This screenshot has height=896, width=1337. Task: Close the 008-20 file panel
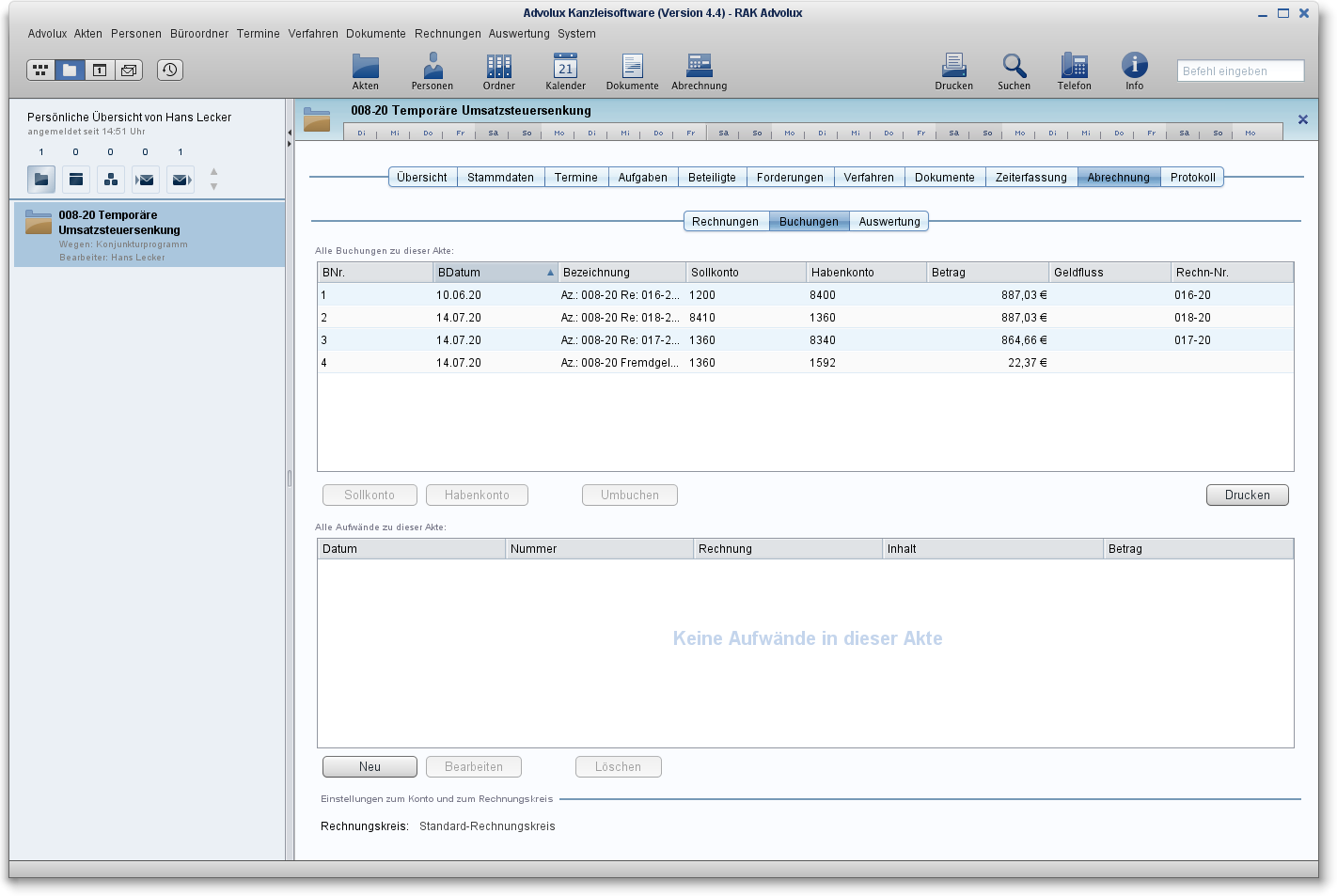tap(1302, 119)
